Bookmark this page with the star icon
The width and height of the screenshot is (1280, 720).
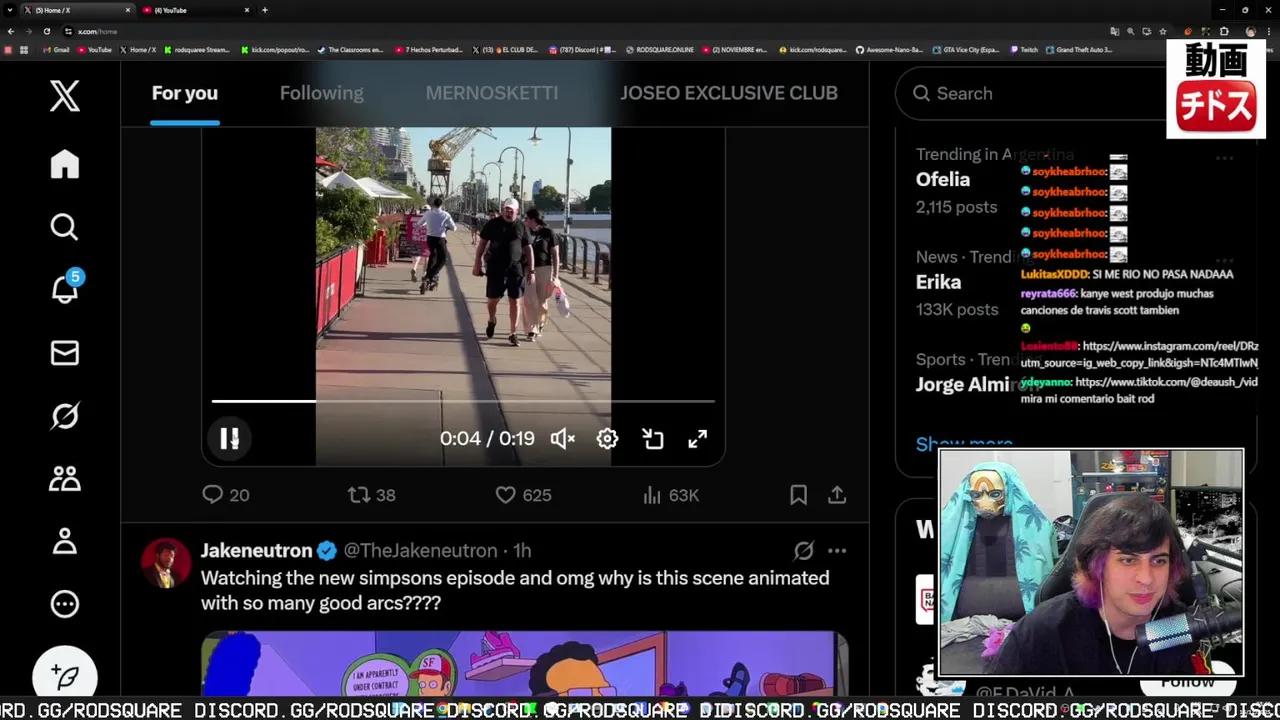[x=1162, y=31]
